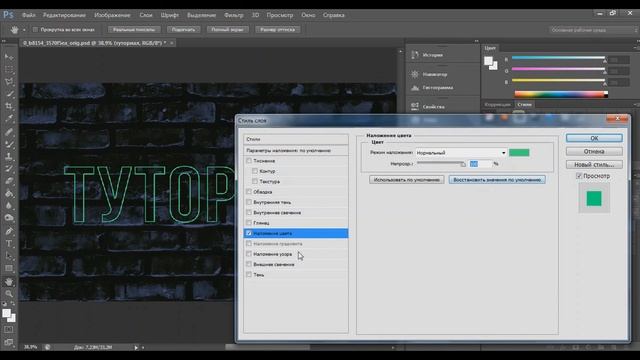This screenshot has width=640, height=360.
Task: Enable the Внутренняя тень checkbox
Action: tap(249, 202)
